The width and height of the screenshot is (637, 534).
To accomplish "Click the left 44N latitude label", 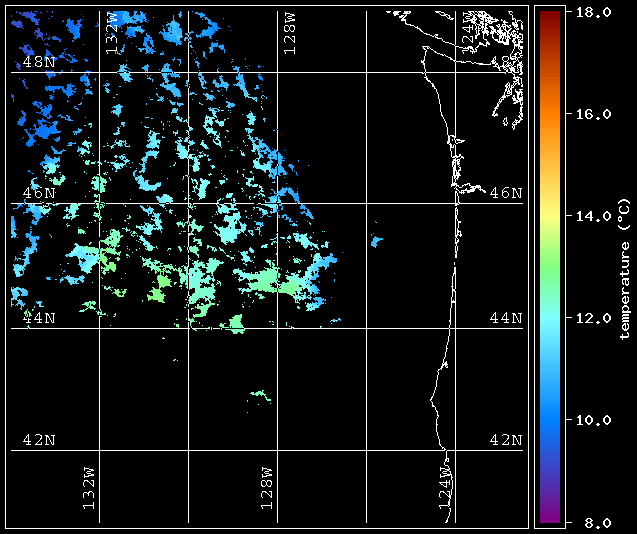I will pyautogui.click(x=39, y=318).
